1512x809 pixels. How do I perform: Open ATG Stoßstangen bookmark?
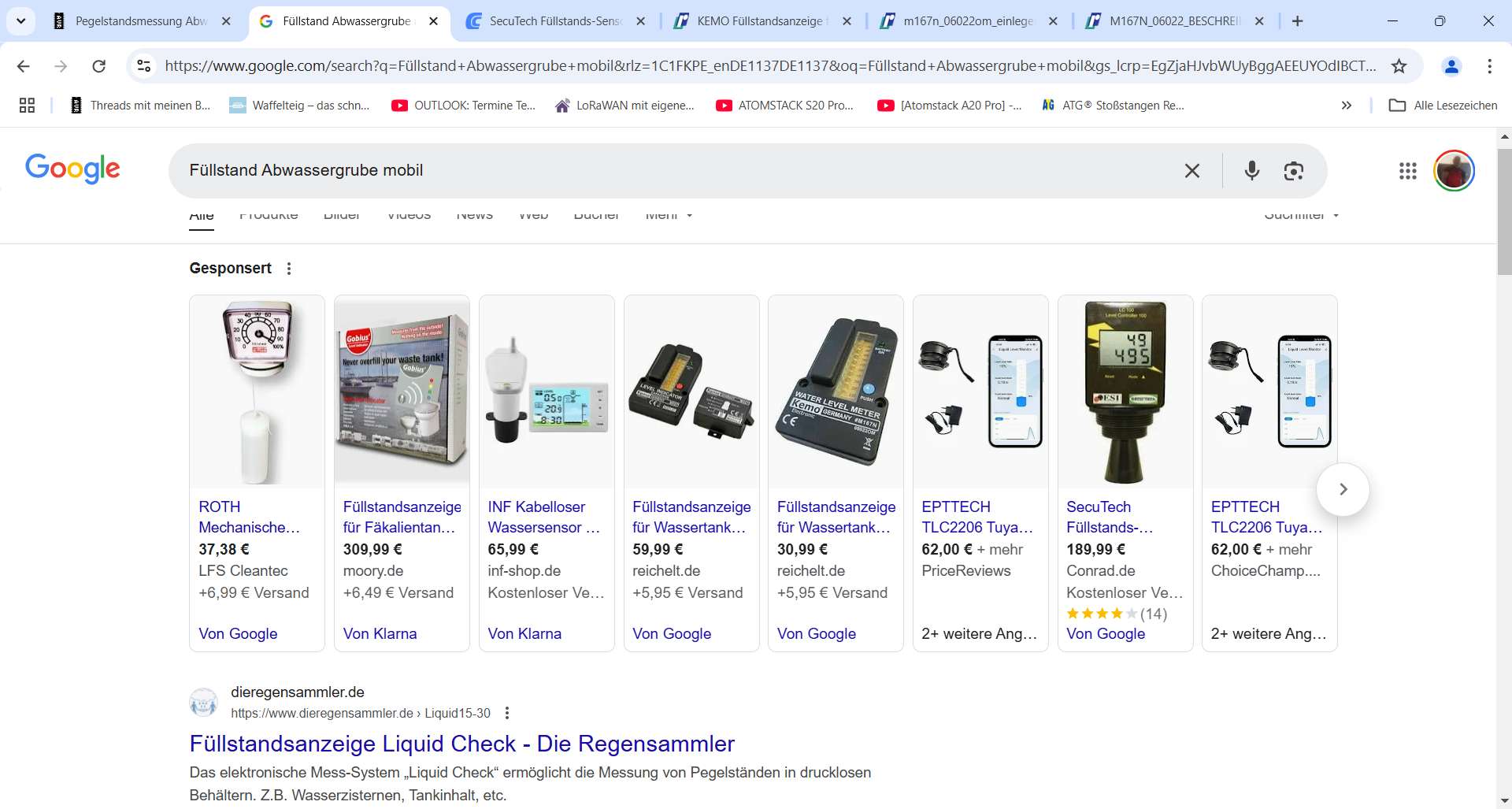[1113, 105]
